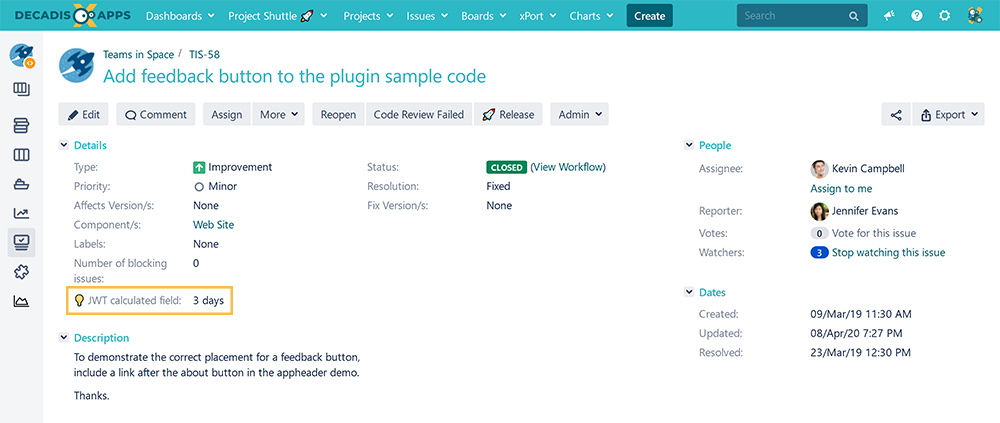The width and height of the screenshot is (1000, 423).
Task: Click the JWT calculated field lightbulb icon
Action: point(80,301)
